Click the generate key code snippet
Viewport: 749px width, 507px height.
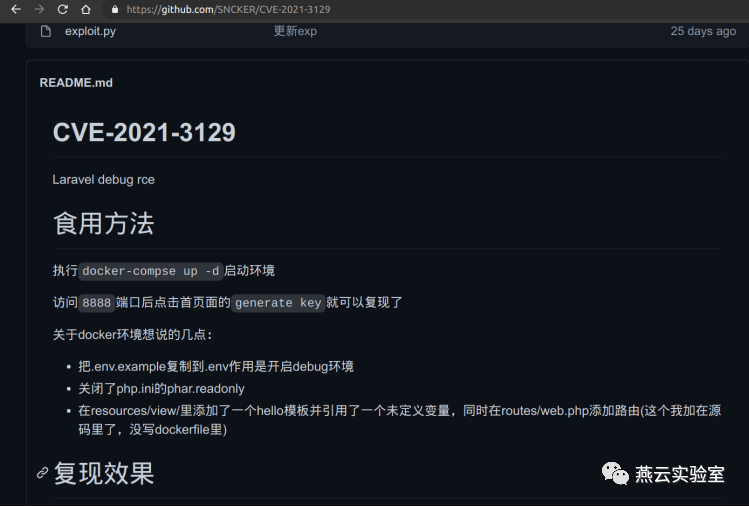(x=278, y=303)
